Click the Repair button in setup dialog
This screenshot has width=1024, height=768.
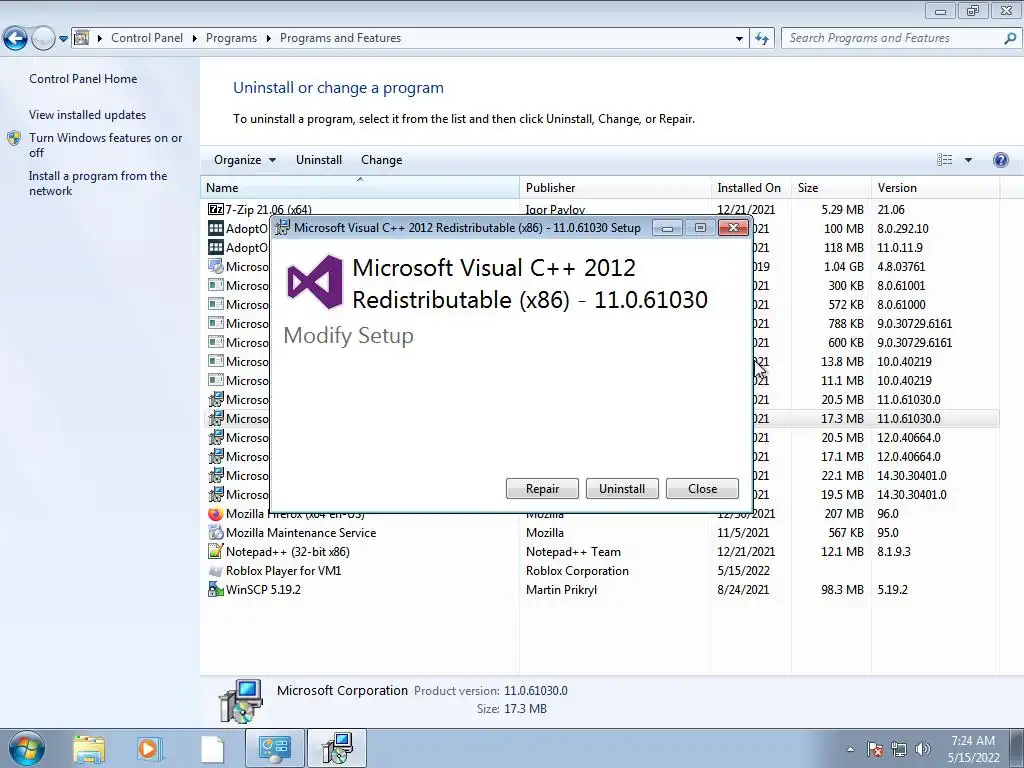coord(542,488)
